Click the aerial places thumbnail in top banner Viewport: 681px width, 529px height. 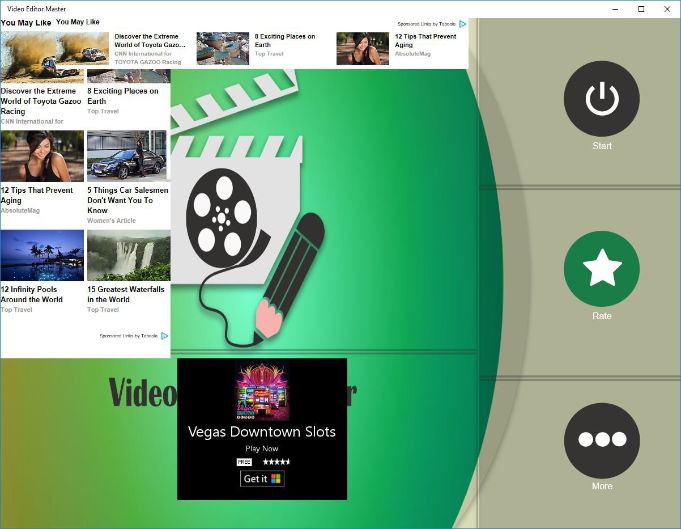(223, 48)
